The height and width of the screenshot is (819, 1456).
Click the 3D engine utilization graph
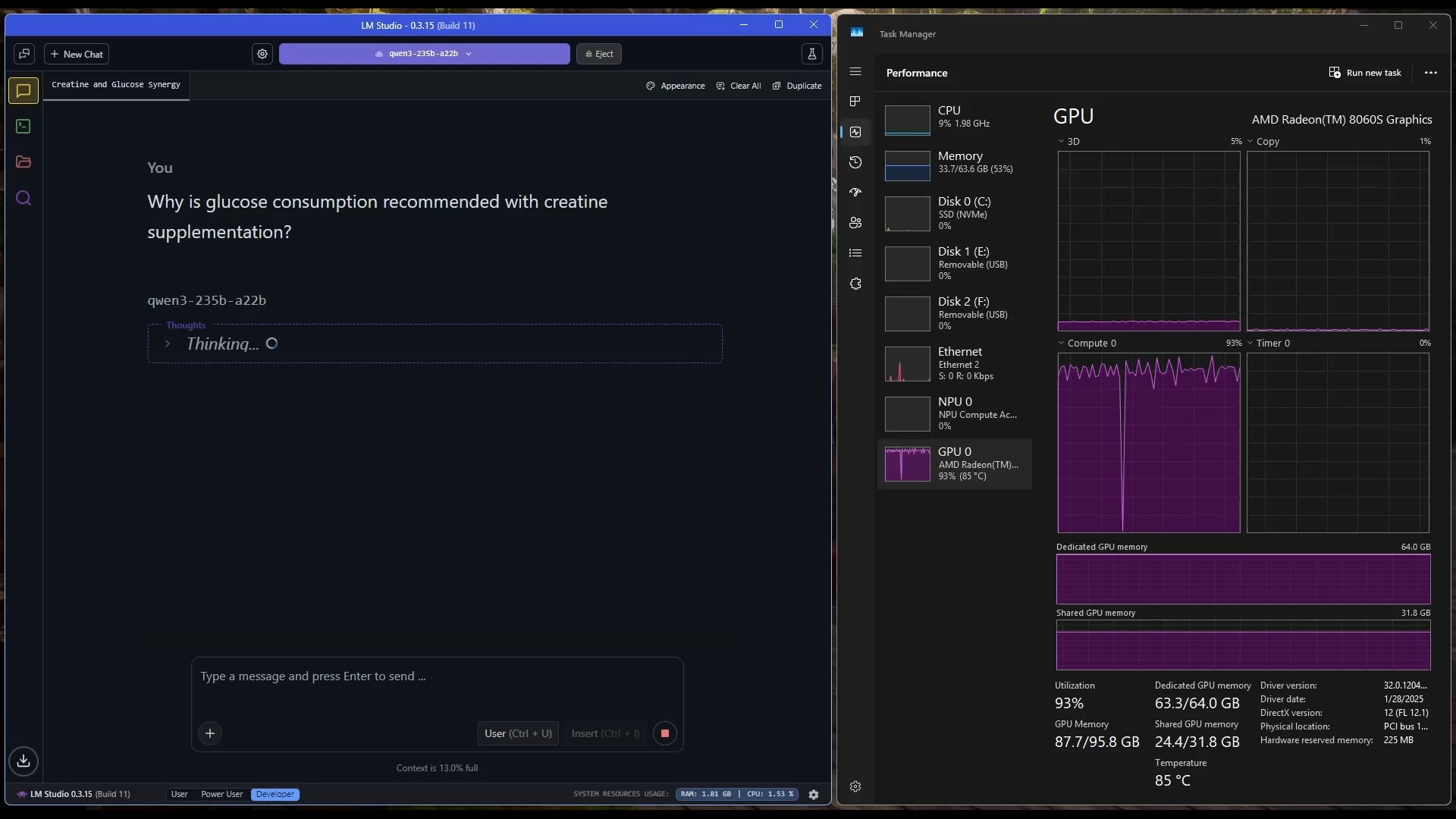point(1149,241)
